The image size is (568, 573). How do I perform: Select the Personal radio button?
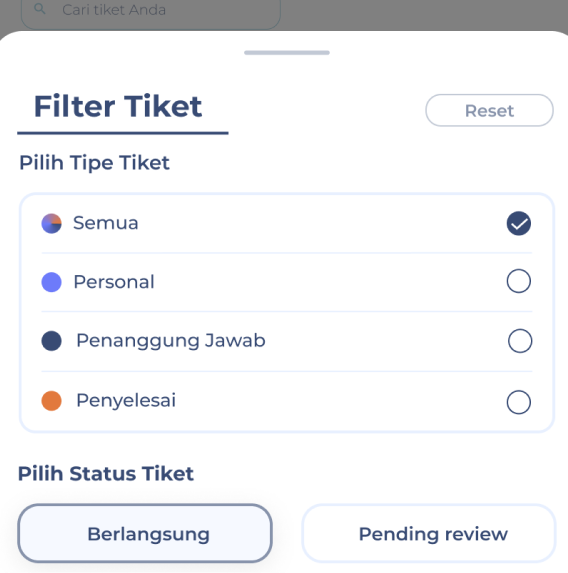tap(519, 281)
